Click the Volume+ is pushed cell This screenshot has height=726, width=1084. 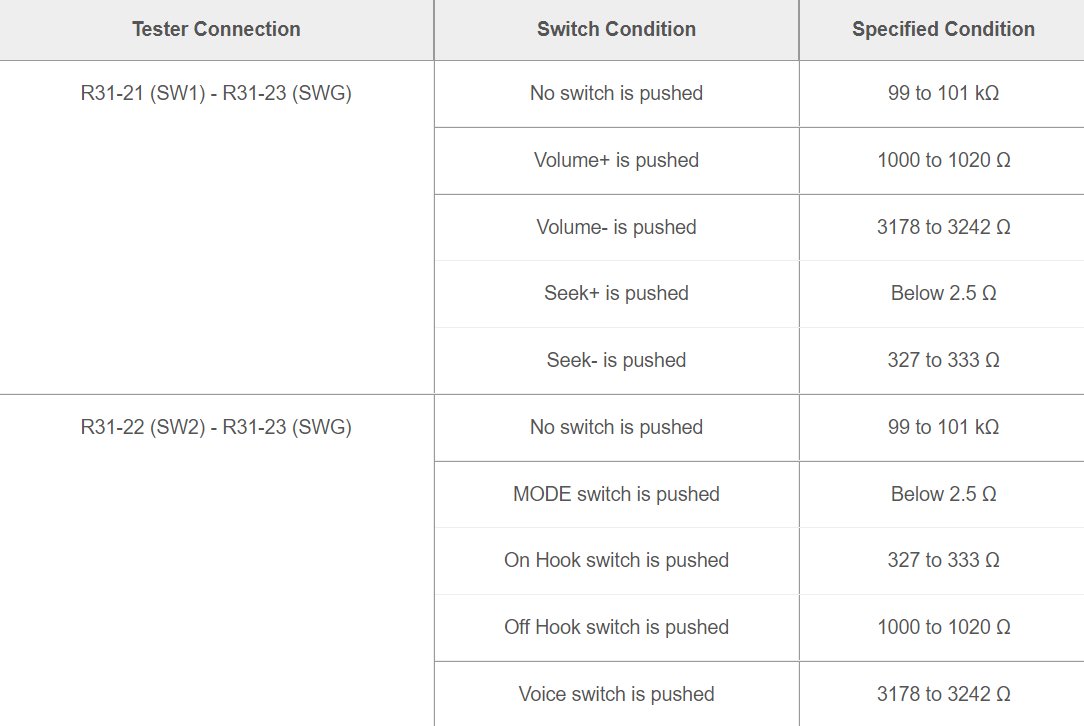pyautogui.click(x=616, y=160)
